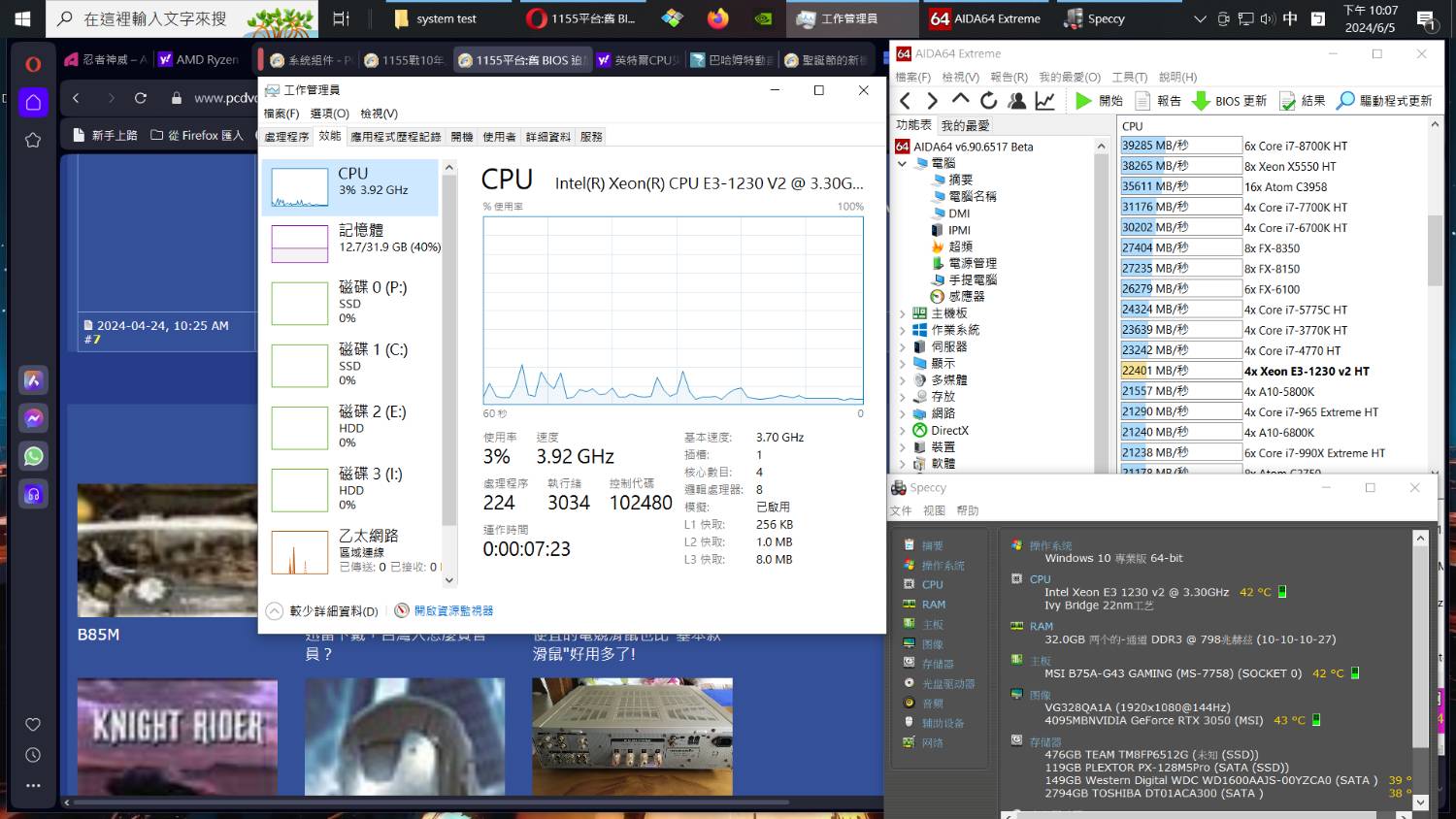
Task: Expand 多媒體 tree node in AIDA64
Action: [903, 380]
